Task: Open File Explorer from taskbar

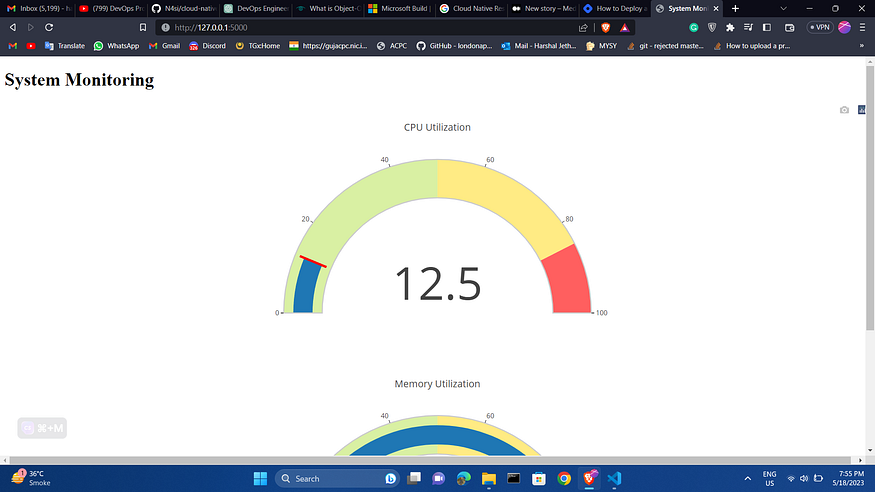Action: tap(489, 479)
